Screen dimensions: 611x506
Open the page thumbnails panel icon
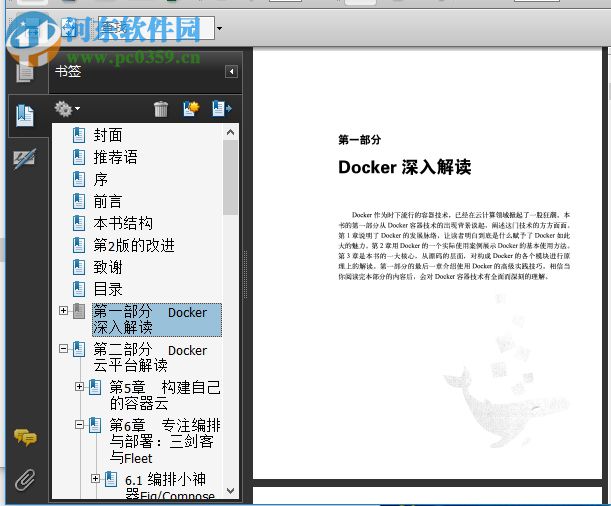point(25,72)
